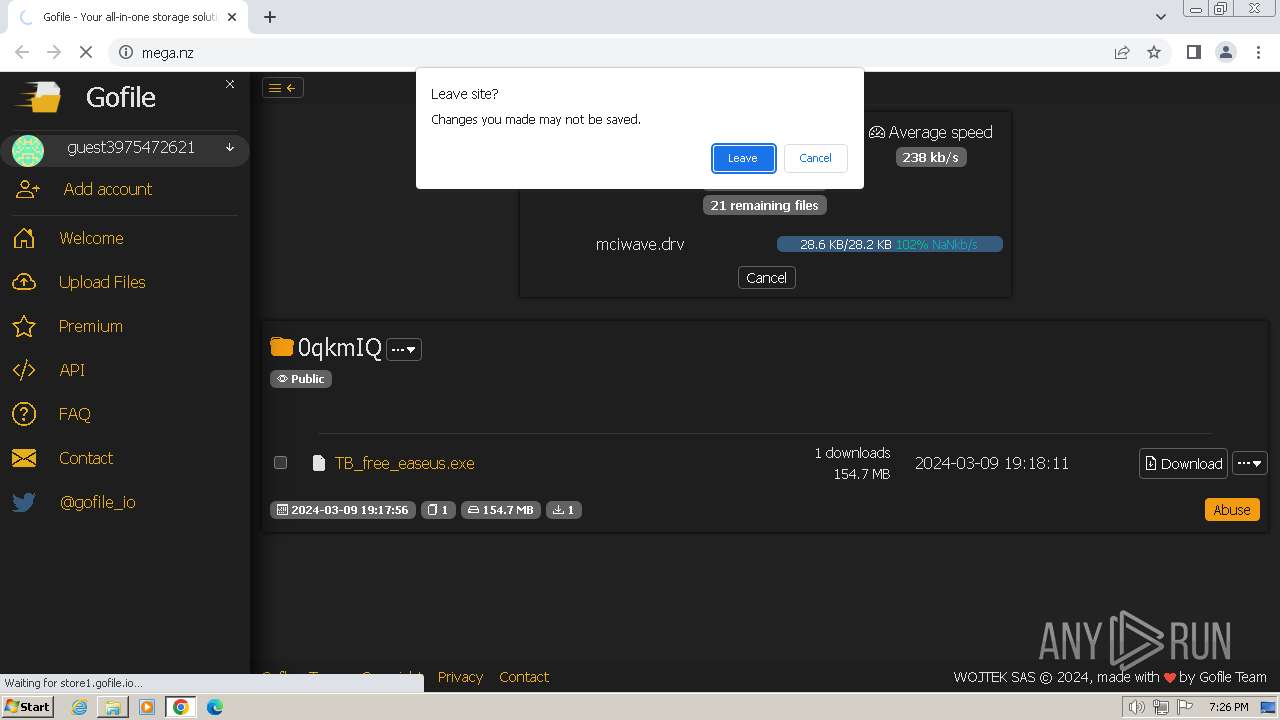Screen dimensions: 1280x720
Task: Click the Welcome home icon
Action: tap(24, 238)
